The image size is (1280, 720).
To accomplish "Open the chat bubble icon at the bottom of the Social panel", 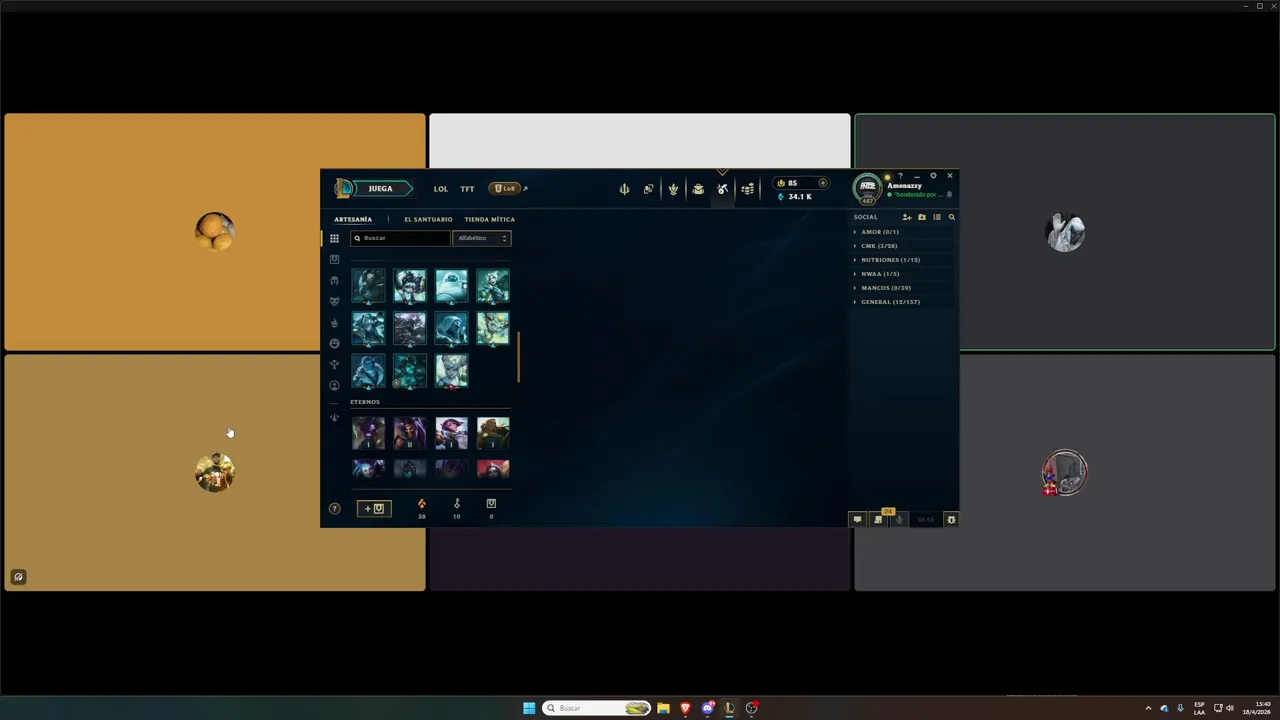I will (857, 519).
